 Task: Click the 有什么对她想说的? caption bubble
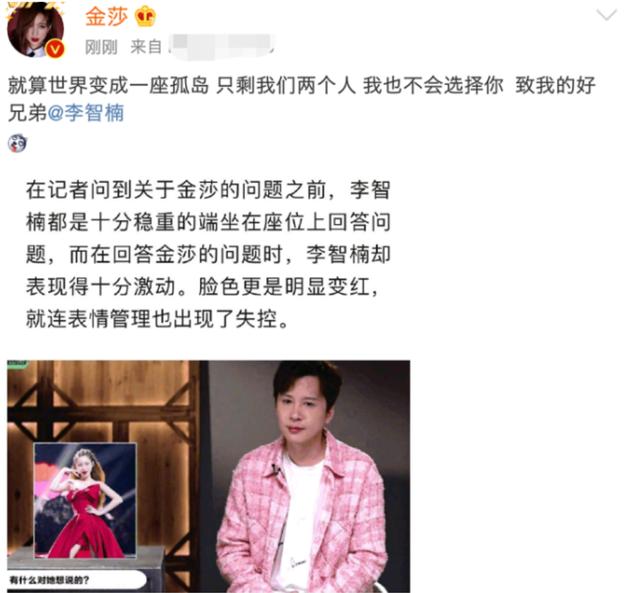77,579
